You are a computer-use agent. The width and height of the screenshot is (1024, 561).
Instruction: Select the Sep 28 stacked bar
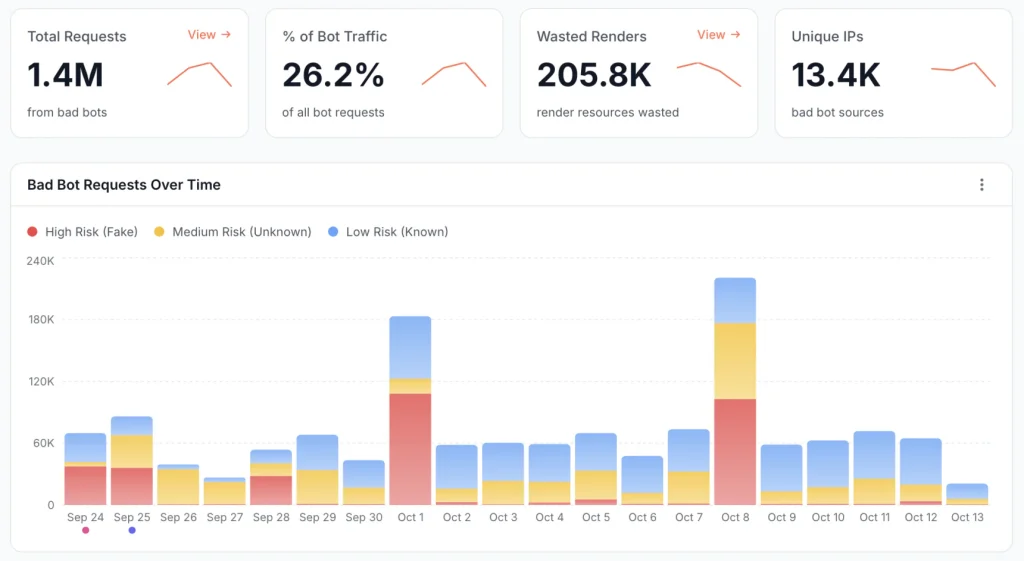(271, 477)
